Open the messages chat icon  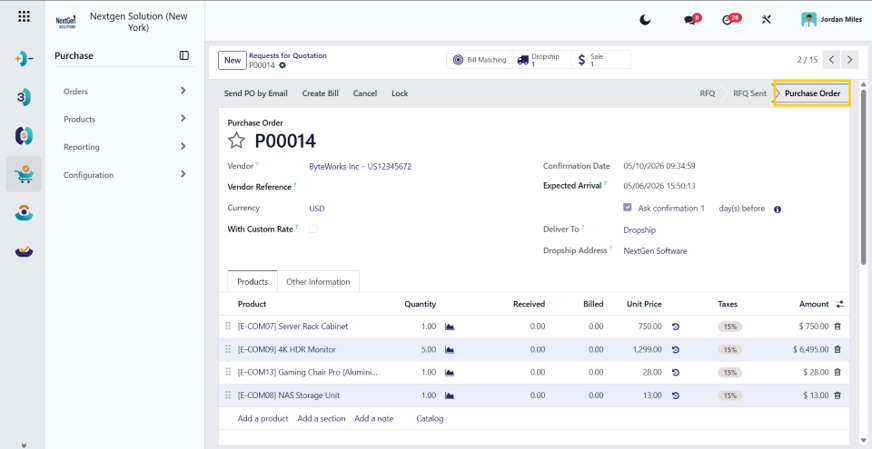point(692,19)
